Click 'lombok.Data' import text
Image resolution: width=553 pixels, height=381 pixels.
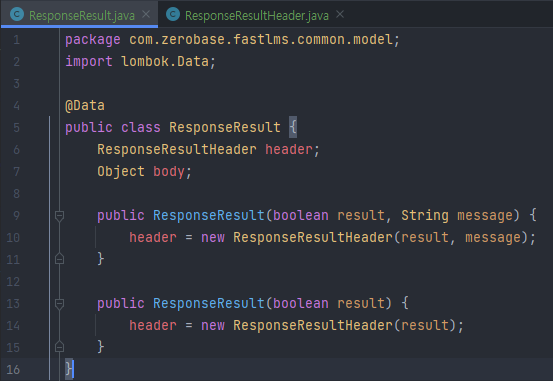tap(165, 61)
